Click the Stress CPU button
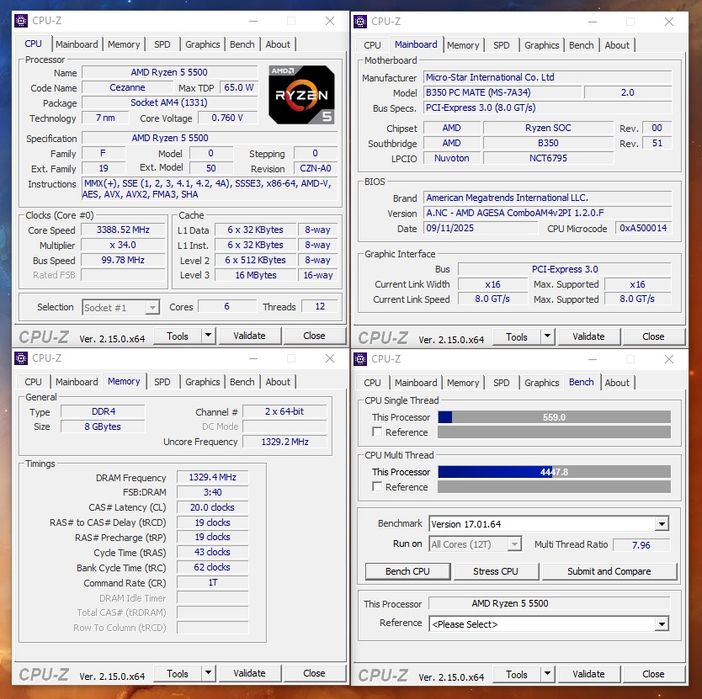The image size is (702, 699). pyautogui.click(x=496, y=571)
